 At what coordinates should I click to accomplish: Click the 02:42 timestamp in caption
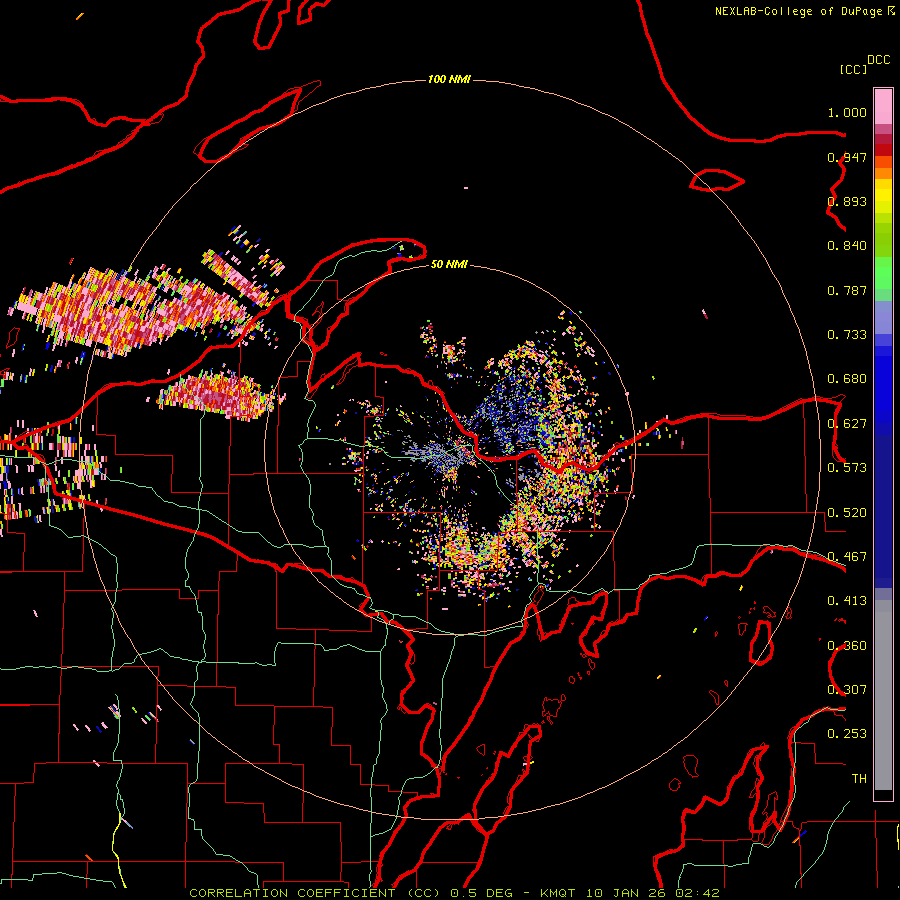click(697, 893)
